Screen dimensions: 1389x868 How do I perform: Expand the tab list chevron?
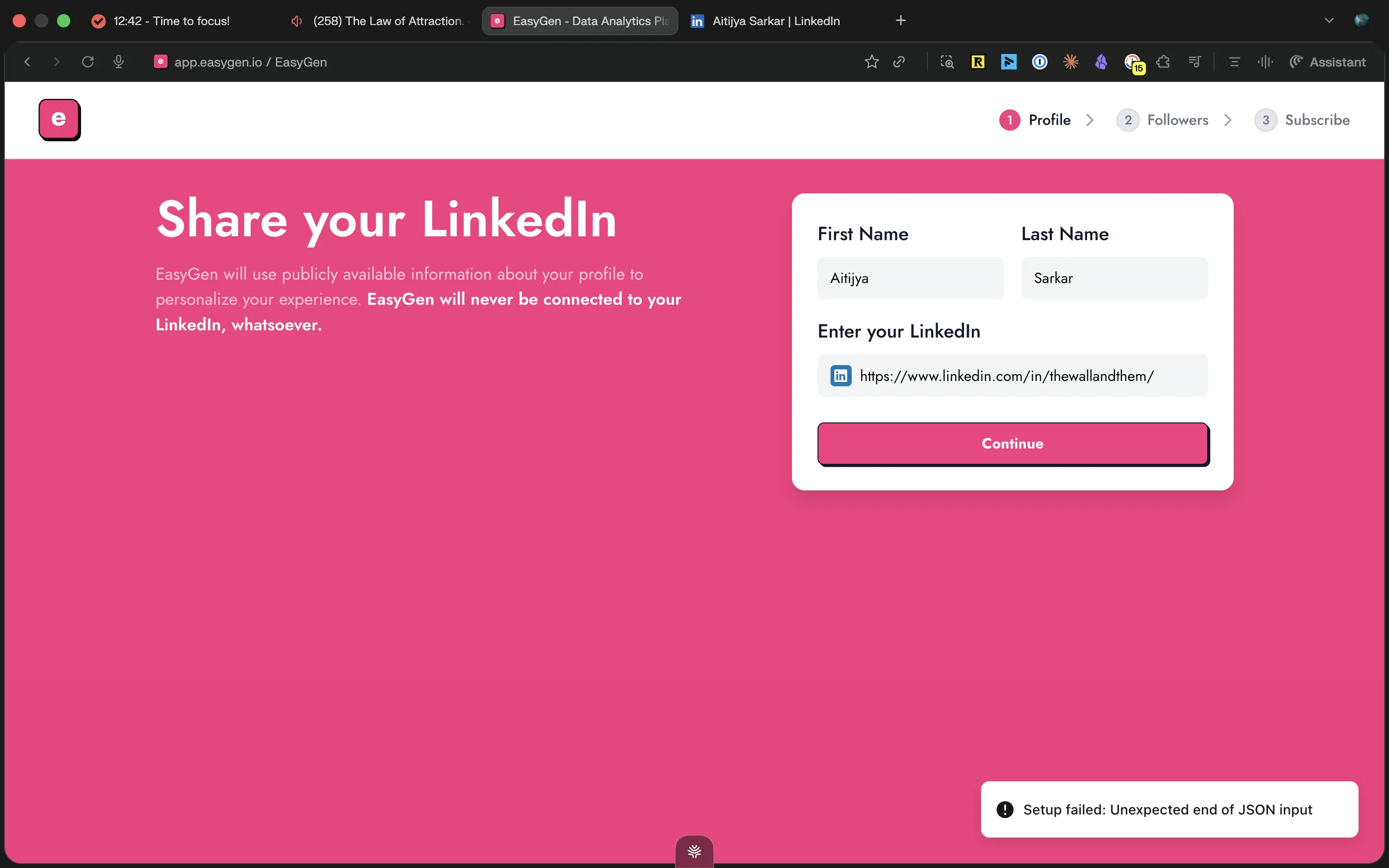coord(1329,21)
